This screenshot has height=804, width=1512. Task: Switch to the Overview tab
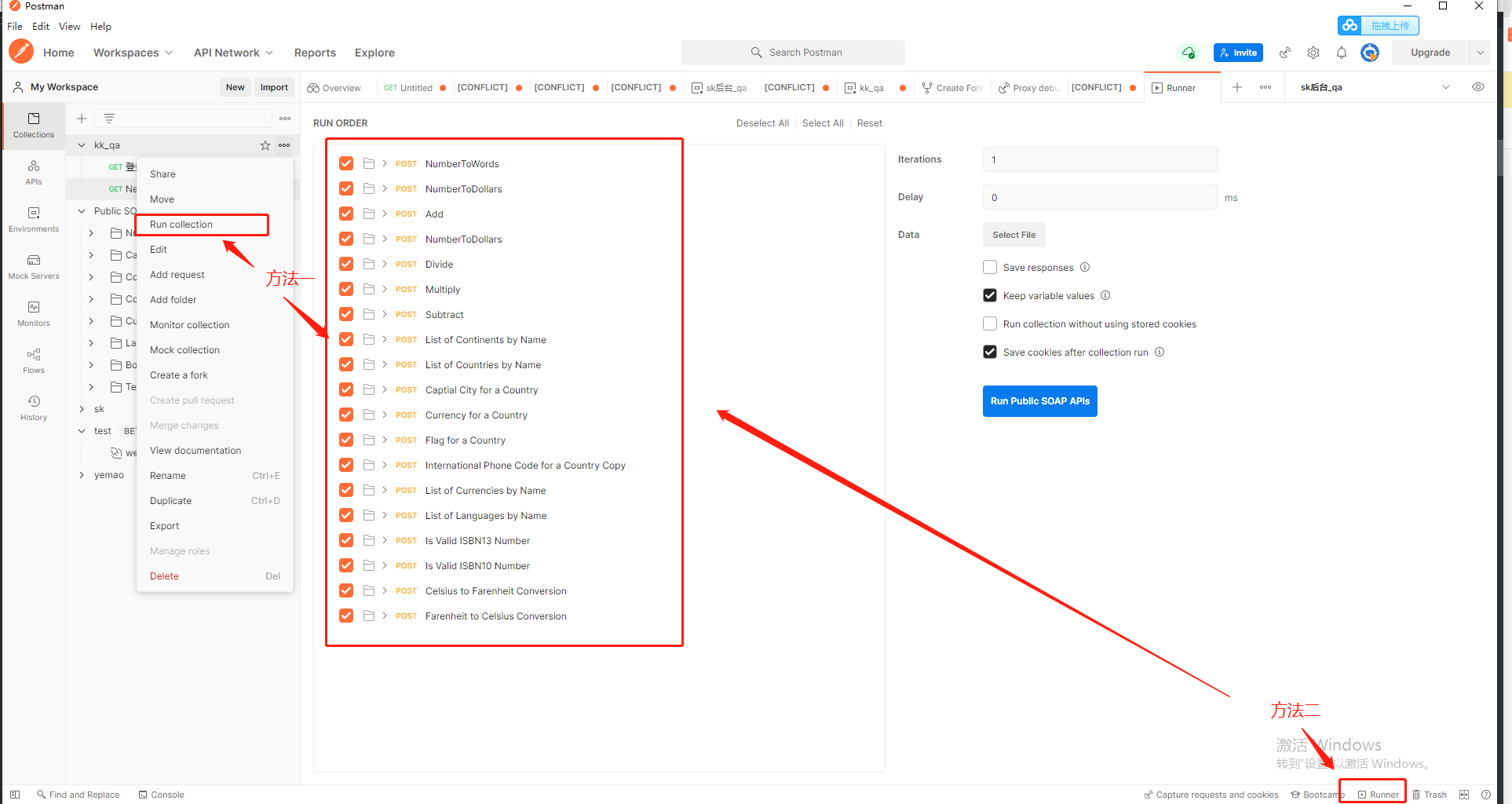pos(334,88)
